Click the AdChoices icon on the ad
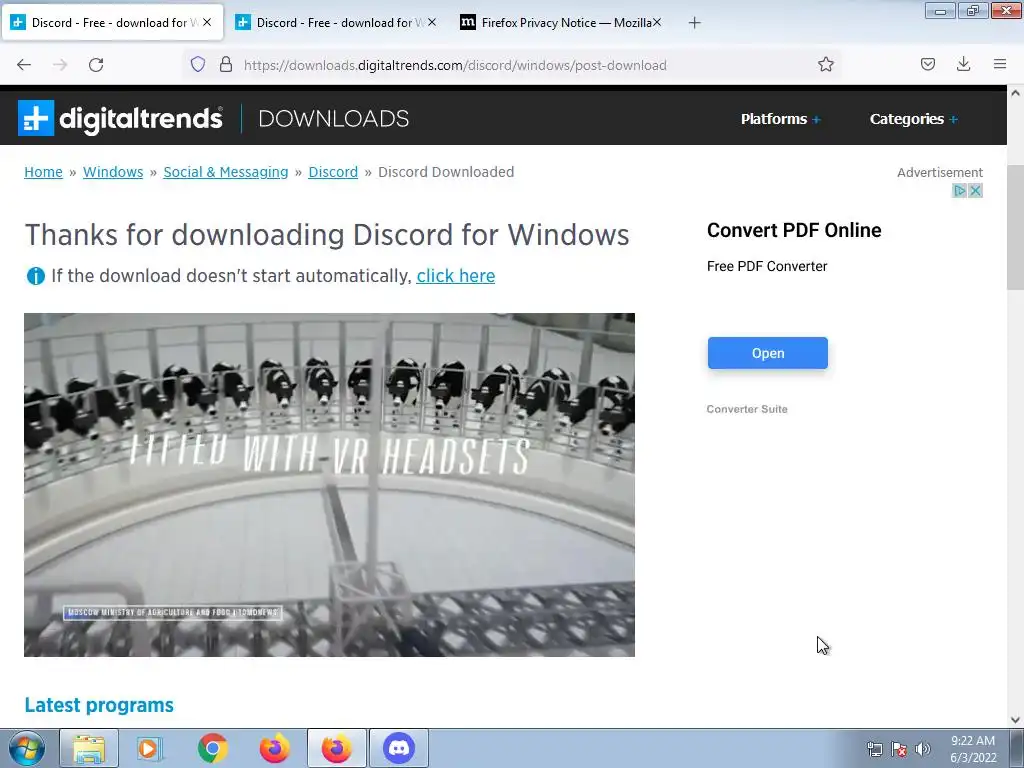 click(x=959, y=191)
